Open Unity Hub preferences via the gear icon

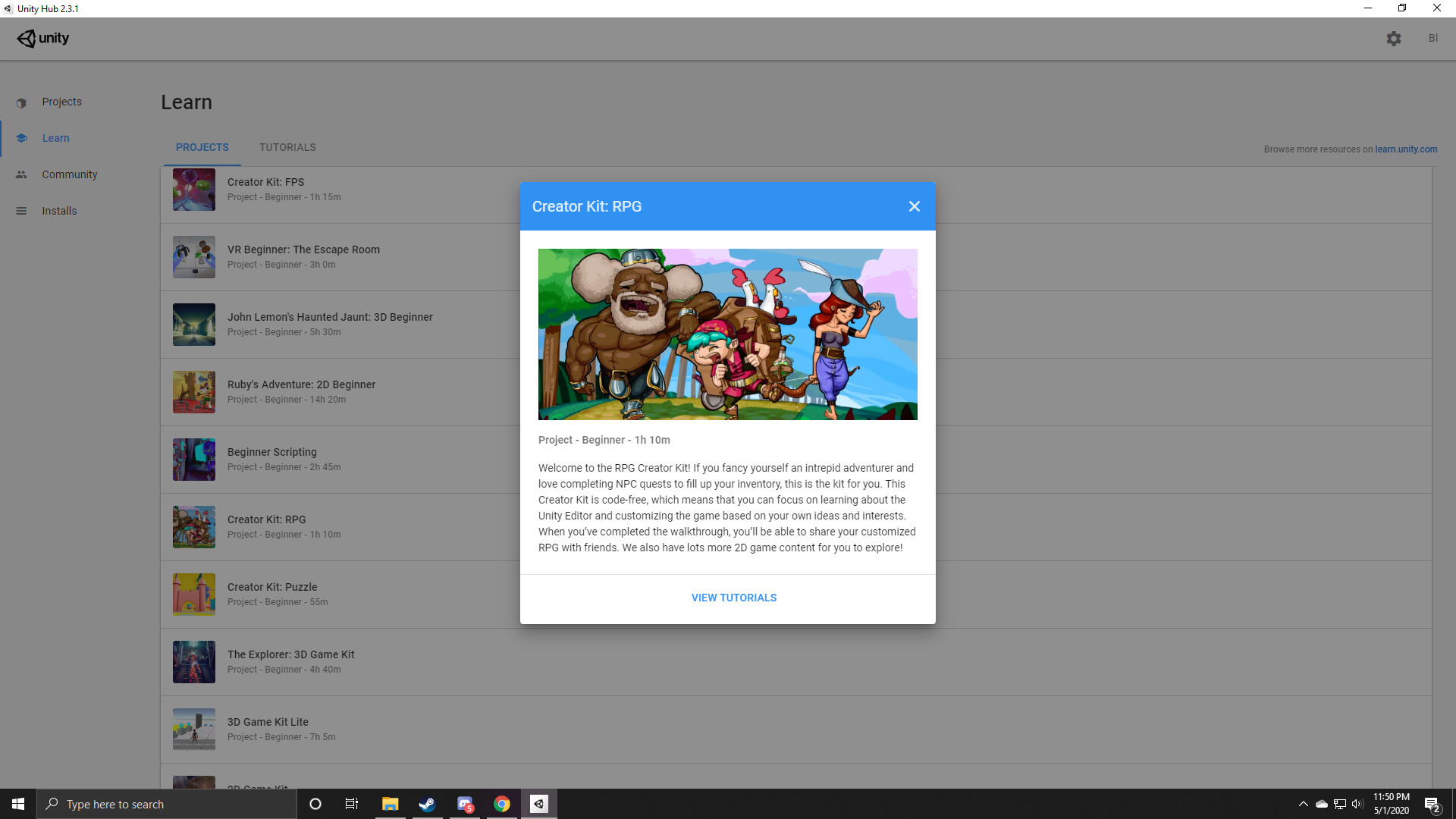[1393, 38]
